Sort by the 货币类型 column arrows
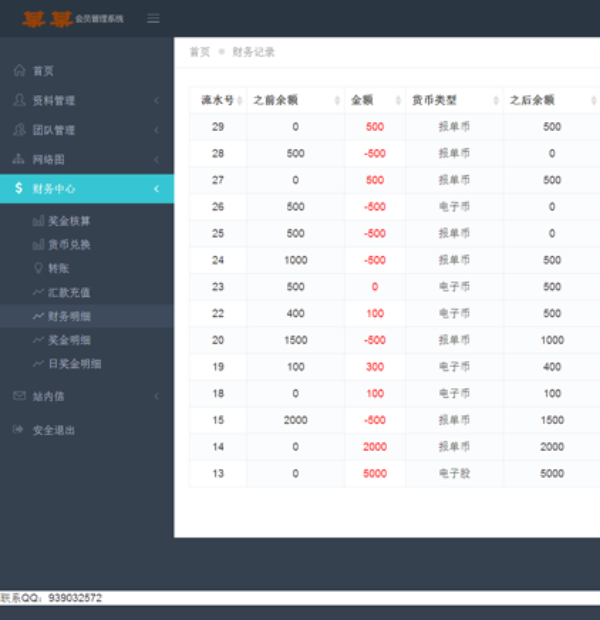 point(496,100)
